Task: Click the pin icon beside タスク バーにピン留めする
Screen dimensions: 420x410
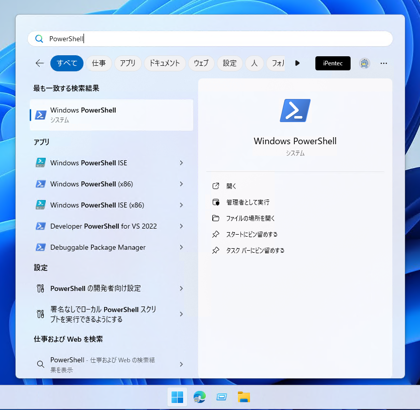Action: click(x=216, y=250)
